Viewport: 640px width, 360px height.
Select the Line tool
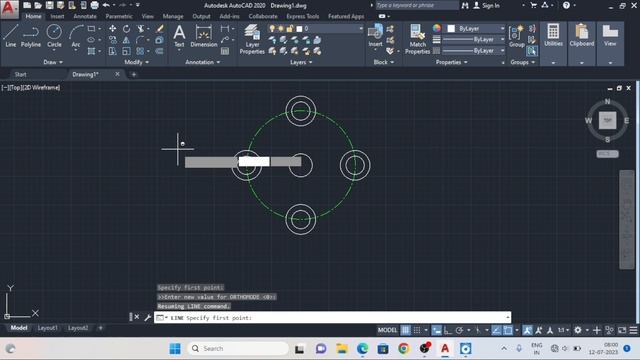point(11,36)
